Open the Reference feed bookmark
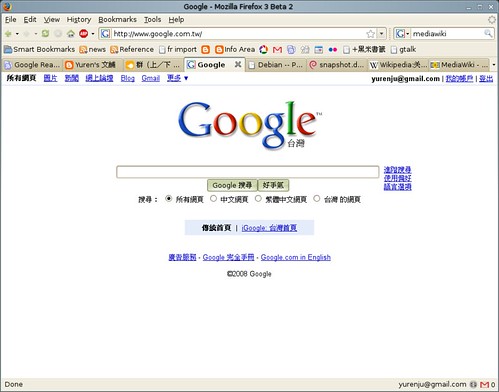Screen dimensions: 499x392 tap(132, 50)
